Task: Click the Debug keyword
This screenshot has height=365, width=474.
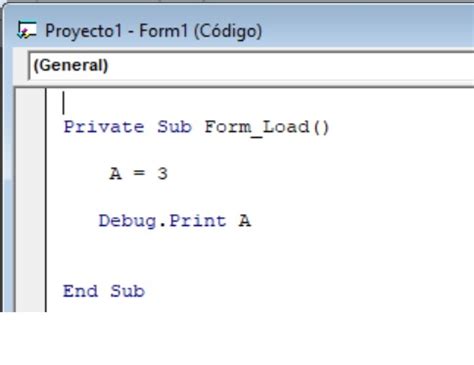Action: pyautogui.click(x=127, y=221)
